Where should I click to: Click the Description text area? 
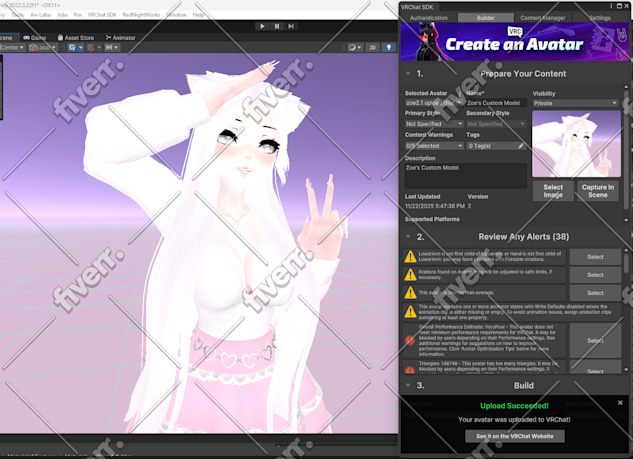point(466,176)
